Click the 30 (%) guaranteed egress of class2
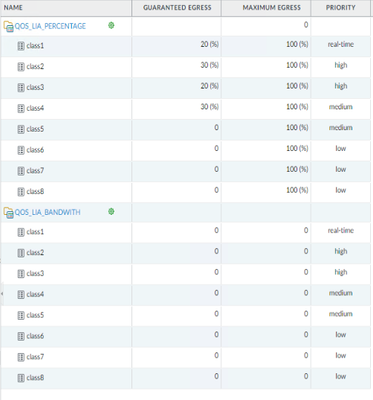 [x=209, y=65]
